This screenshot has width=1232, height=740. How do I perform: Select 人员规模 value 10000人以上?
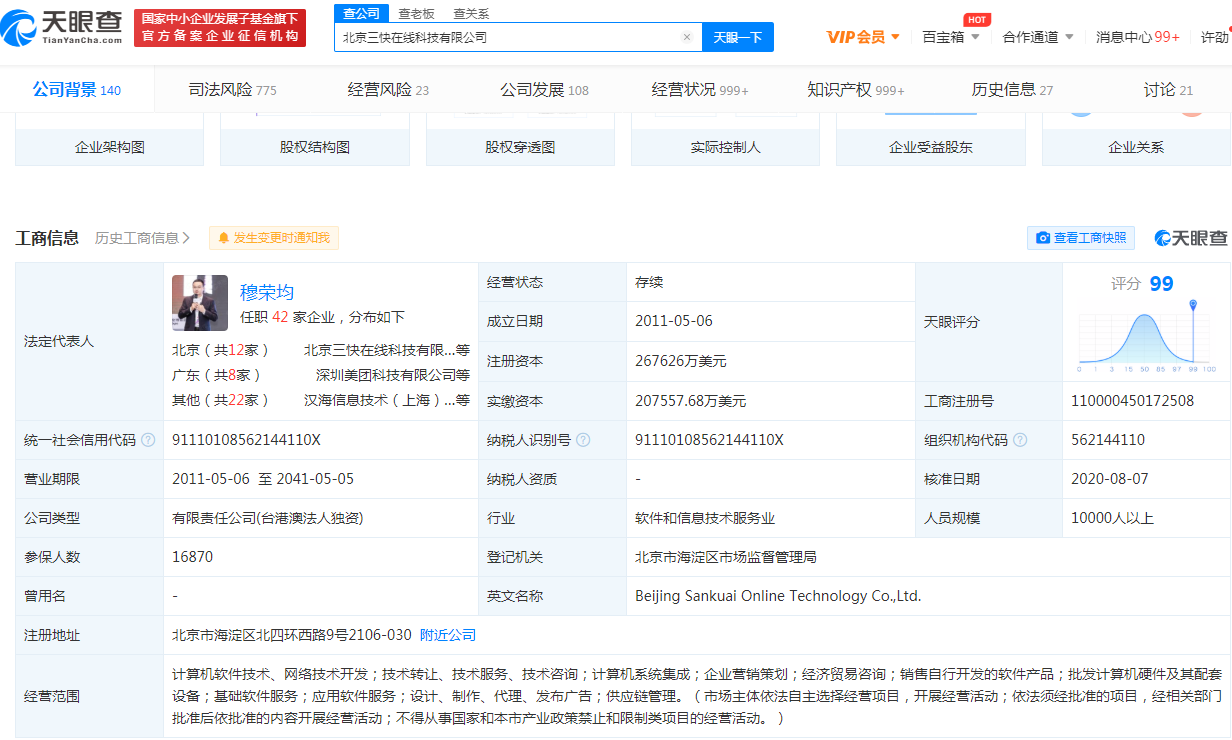point(1112,518)
